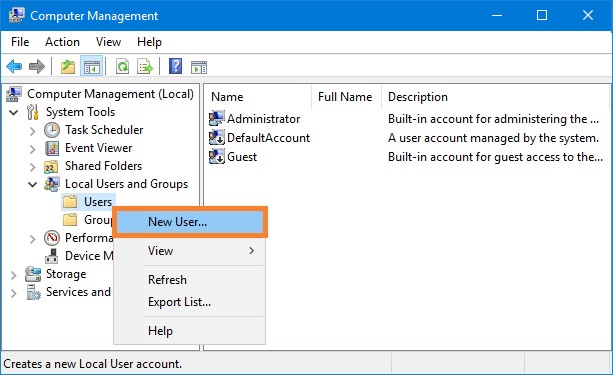Select Local Users and Groups label
This screenshot has width=613, height=375.
pos(126,184)
